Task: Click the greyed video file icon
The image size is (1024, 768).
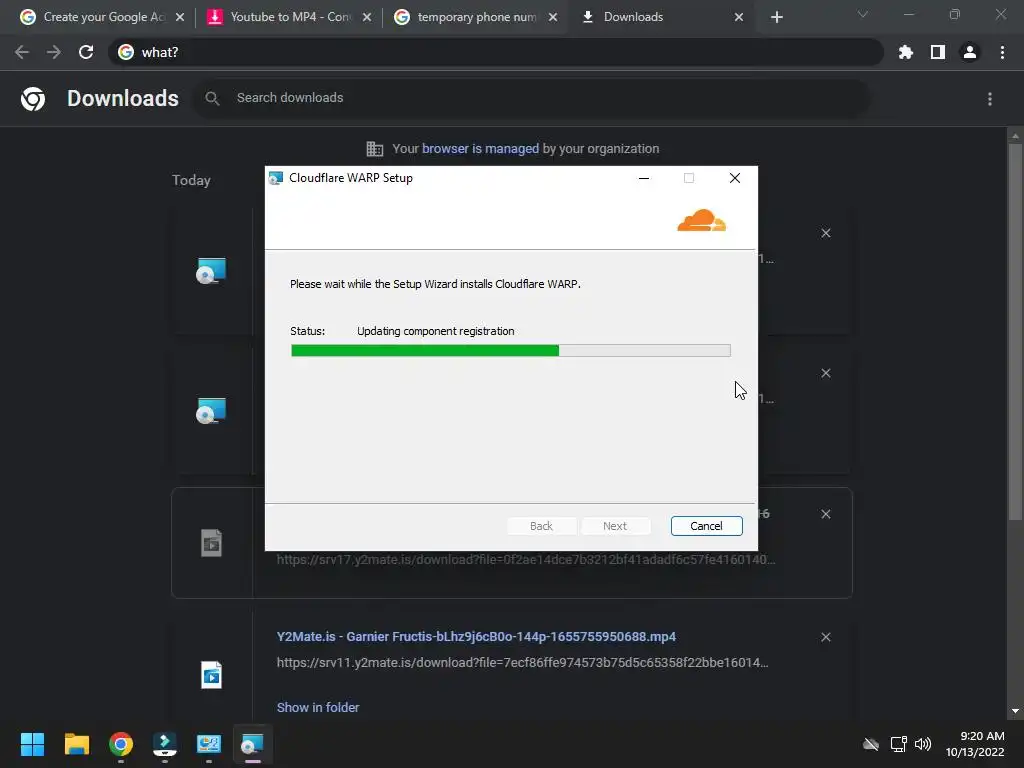Action: (x=211, y=543)
